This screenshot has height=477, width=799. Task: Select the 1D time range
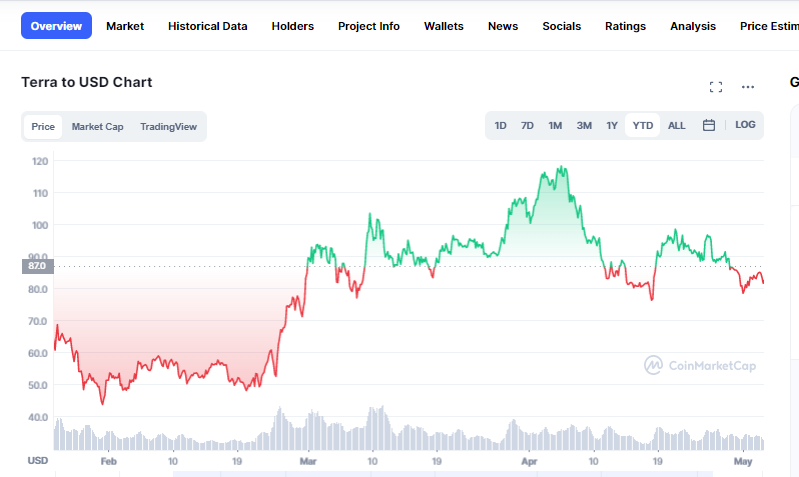(x=500, y=125)
